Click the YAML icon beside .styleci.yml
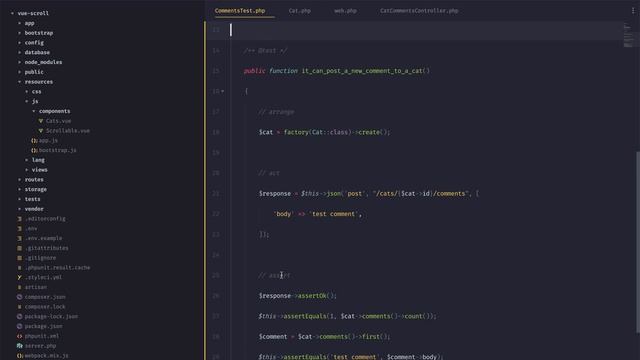The height and width of the screenshot is (360, 640). [20, 278]
